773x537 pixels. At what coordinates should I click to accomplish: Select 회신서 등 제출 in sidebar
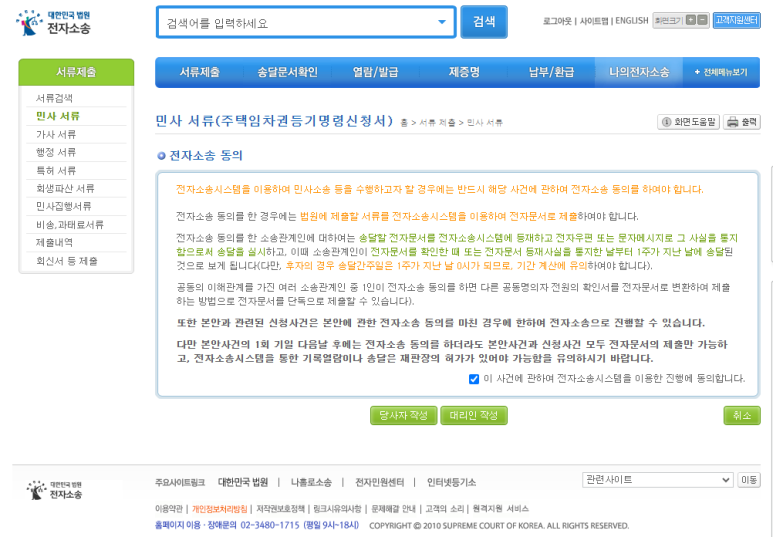point(67,261)
